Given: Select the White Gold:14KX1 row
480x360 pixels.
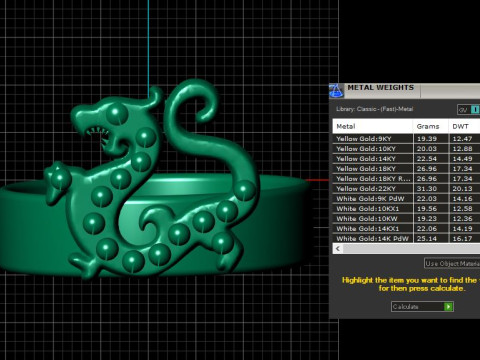Looking at the screenshot, I should click(x=406, y=229).
